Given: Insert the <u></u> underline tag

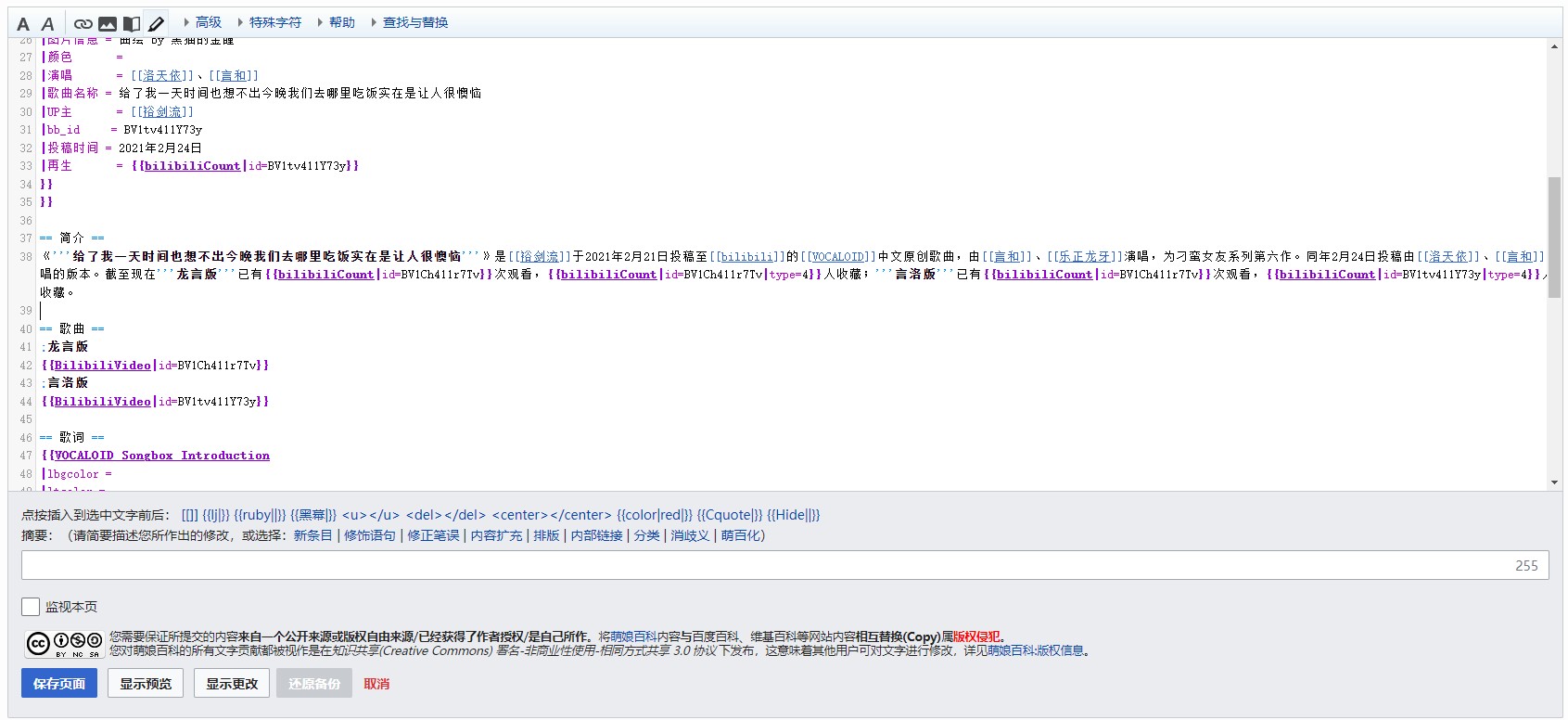Looking at the screenshot, I should click(371, 515).
